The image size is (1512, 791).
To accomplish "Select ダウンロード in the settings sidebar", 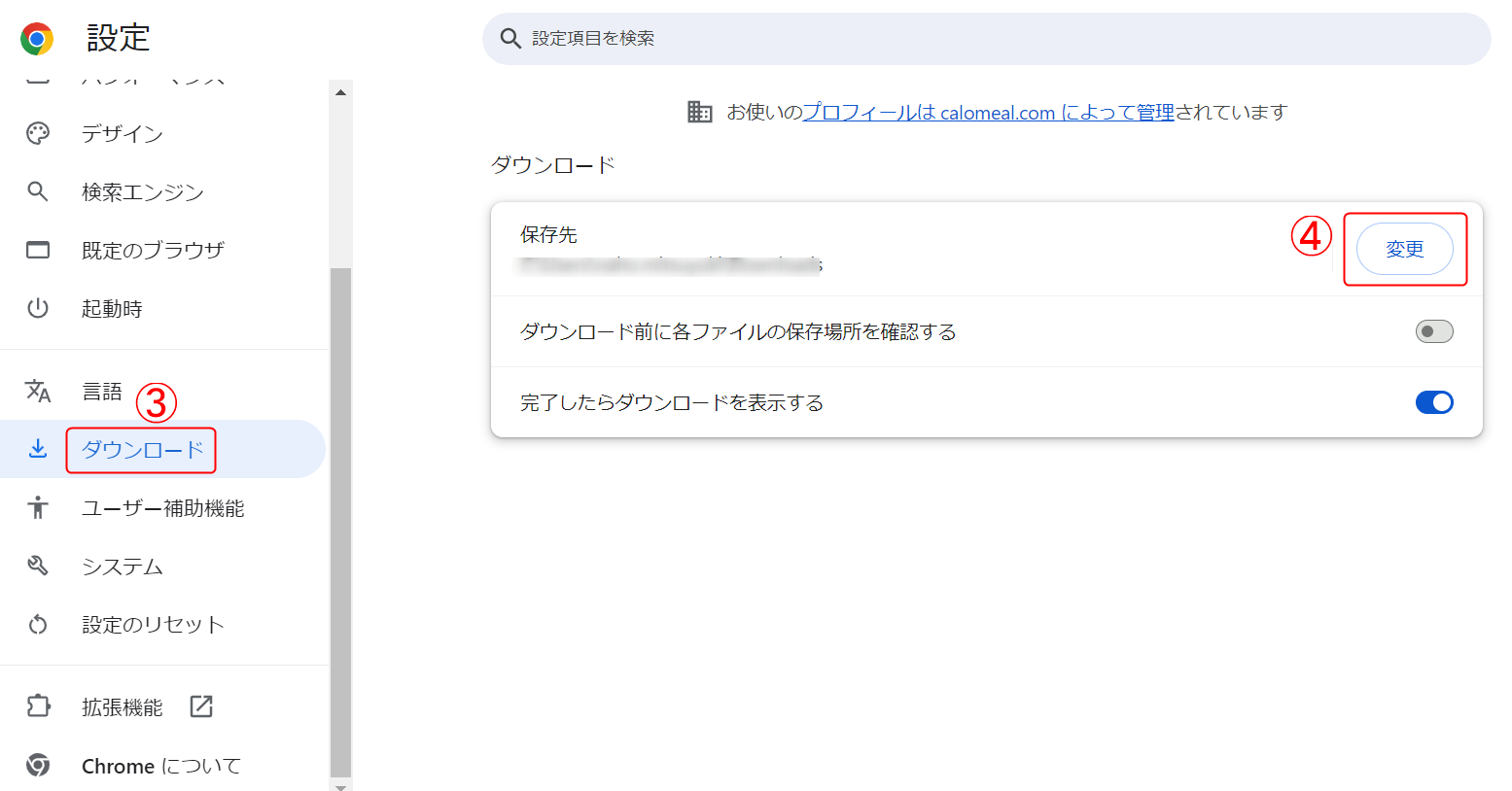I will click(142, 450).
